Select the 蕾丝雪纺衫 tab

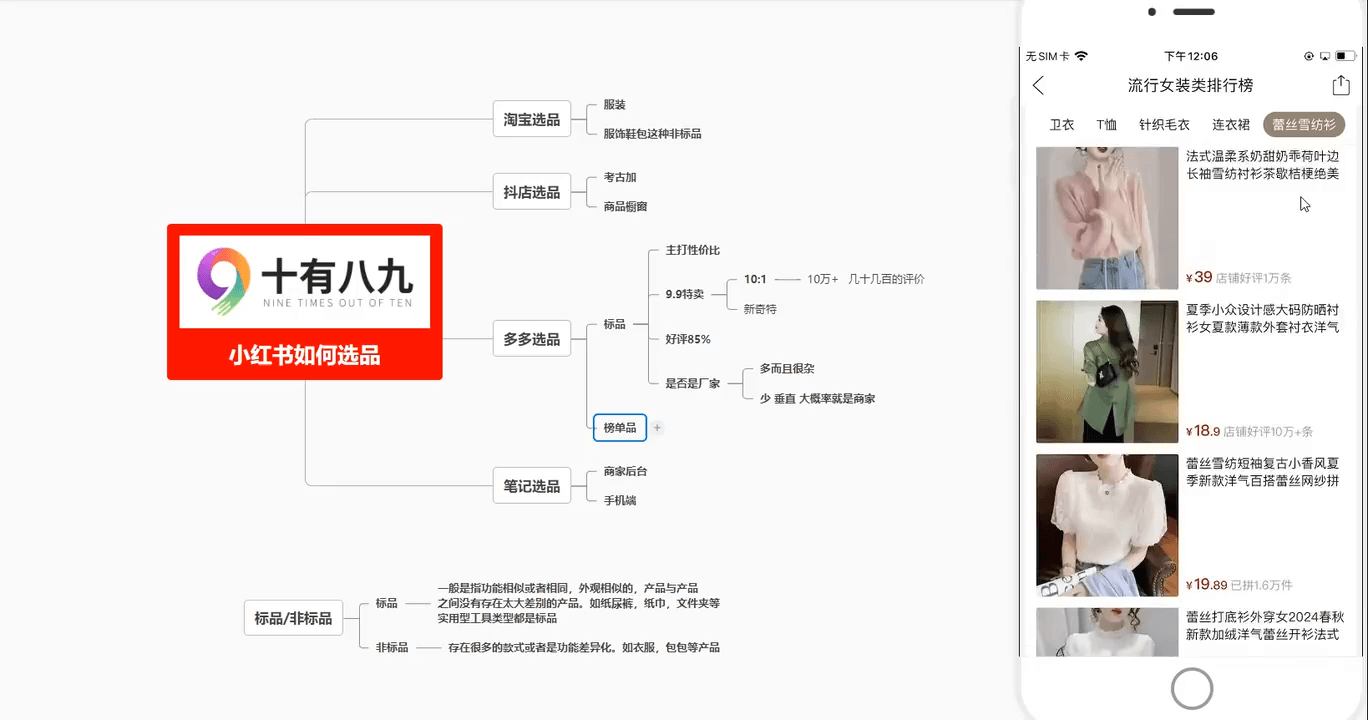click(x=1304, y=125)
